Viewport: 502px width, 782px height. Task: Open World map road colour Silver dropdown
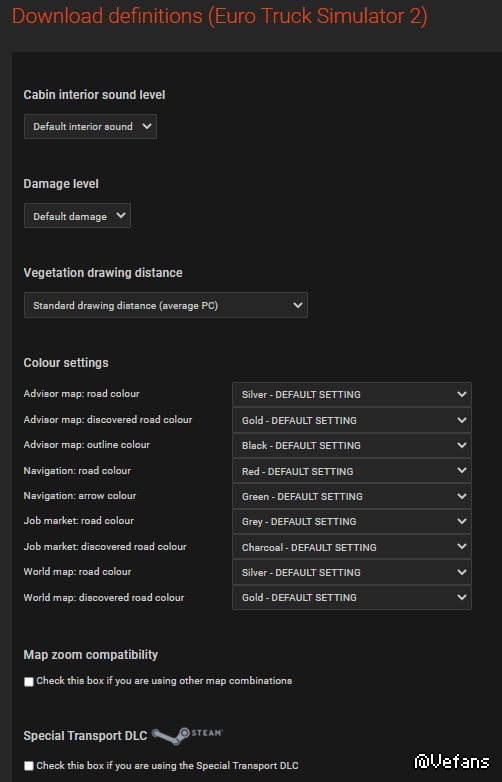pyautogui.click(x=352, y=572)
